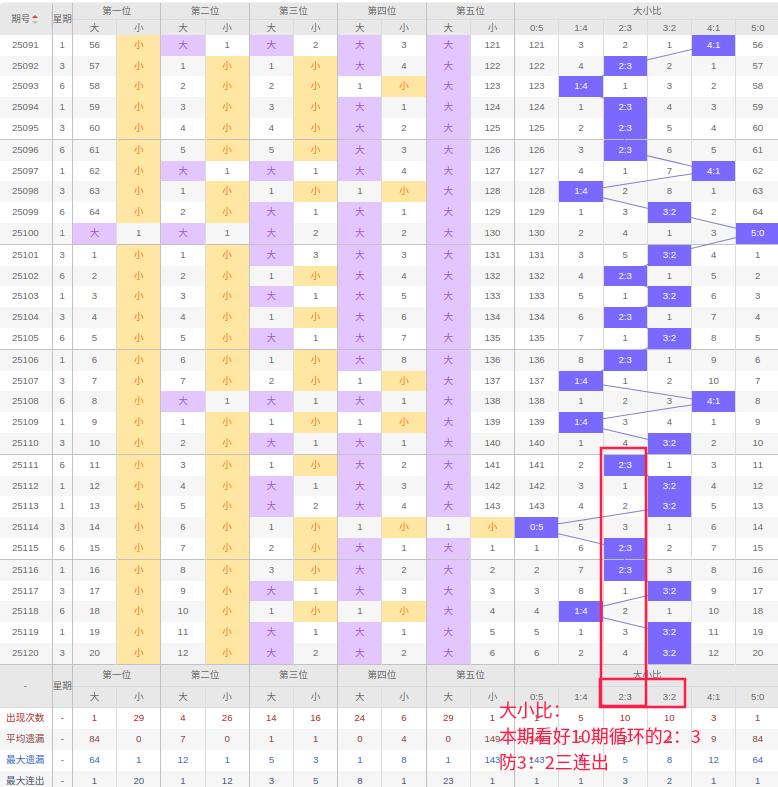
Task: Click the 期号 column header text
Action: click(21, 19)
